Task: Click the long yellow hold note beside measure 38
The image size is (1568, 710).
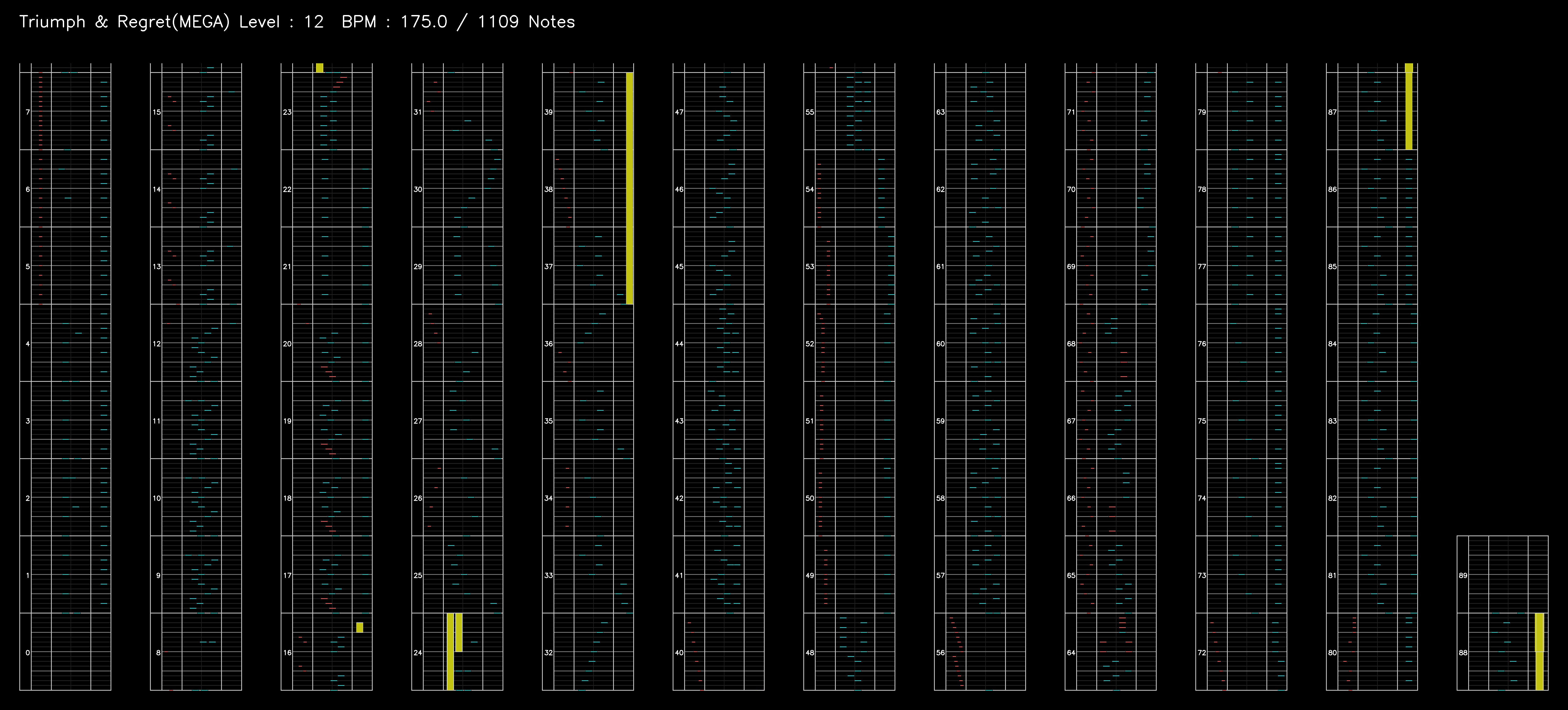Action: click(629, 188)
